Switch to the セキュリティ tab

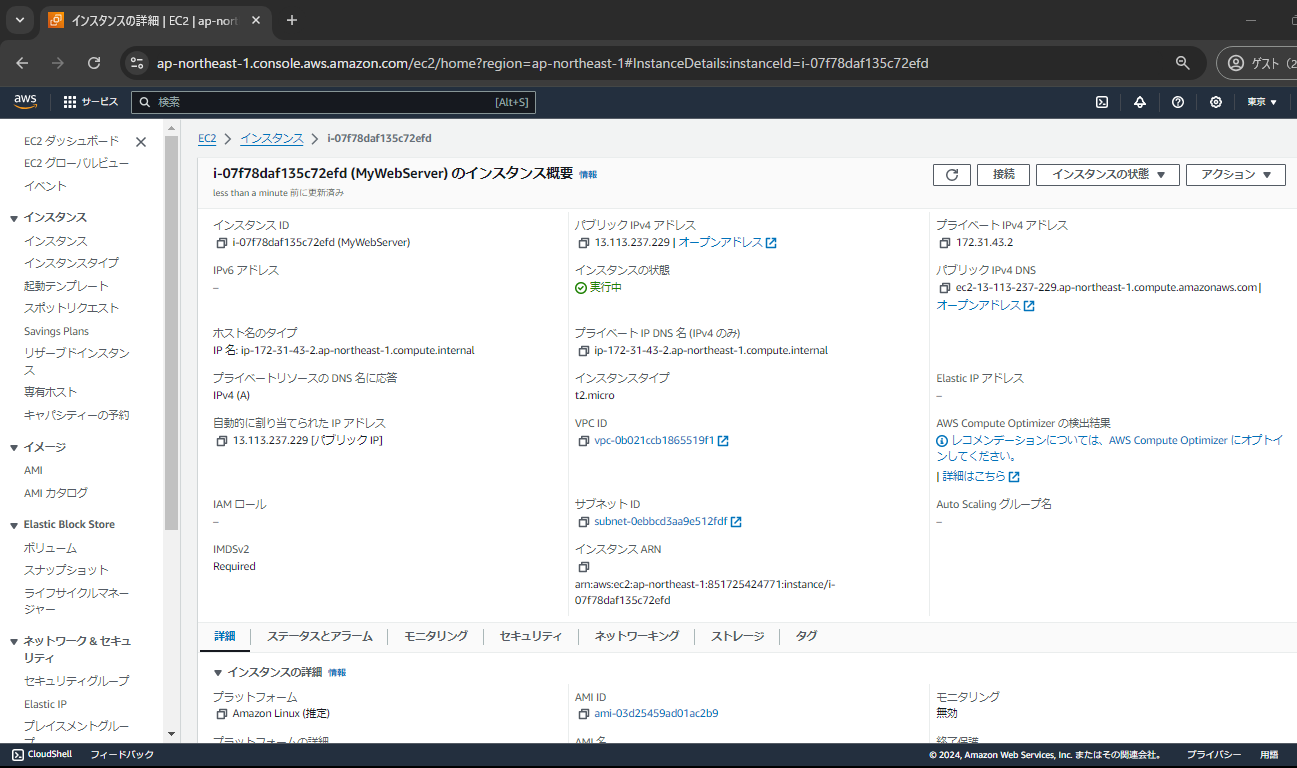pos(531,636)
